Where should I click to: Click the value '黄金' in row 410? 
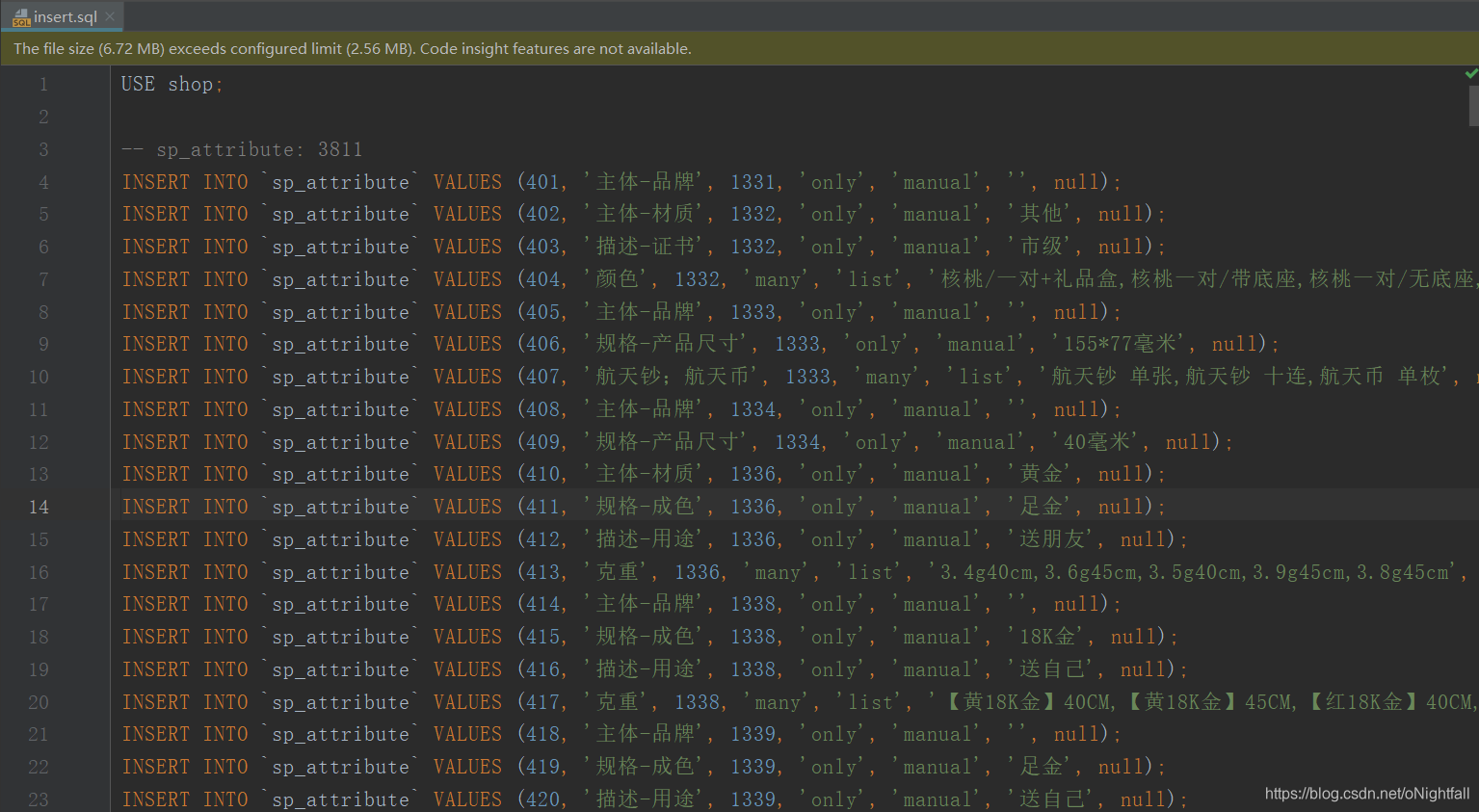point(1041,474)
